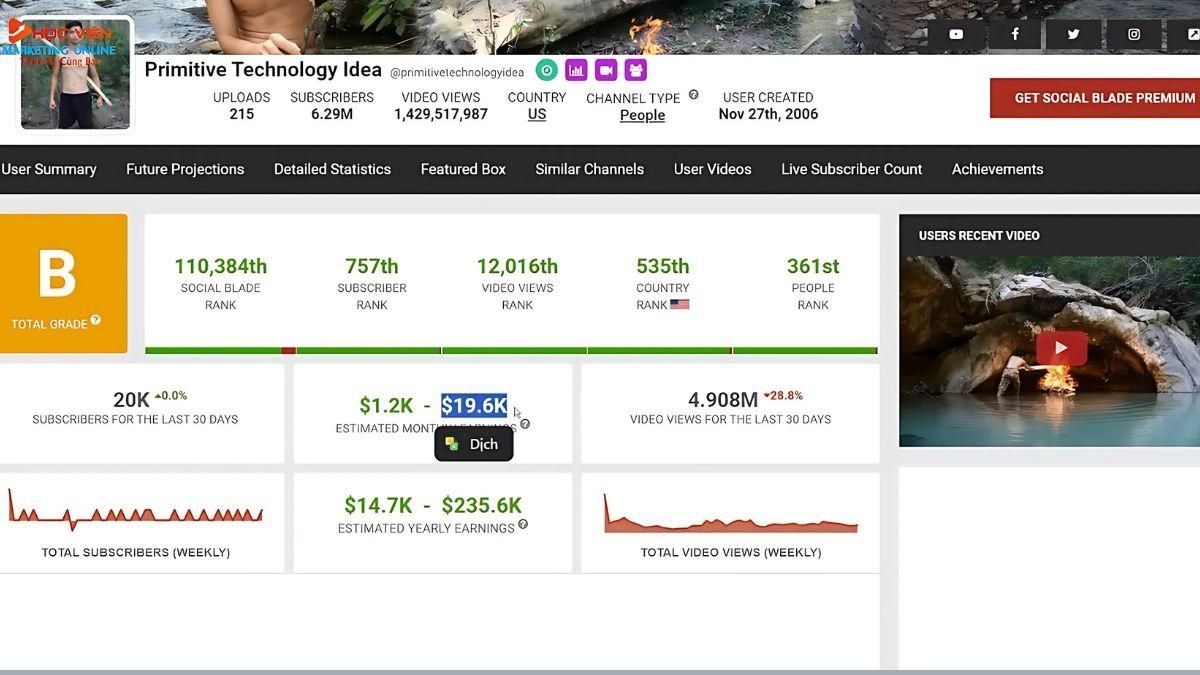The height and width of the screenshot is (675, 1200).
Task: Open the purple bar chart statistics icon
Action: coord(576,70)
